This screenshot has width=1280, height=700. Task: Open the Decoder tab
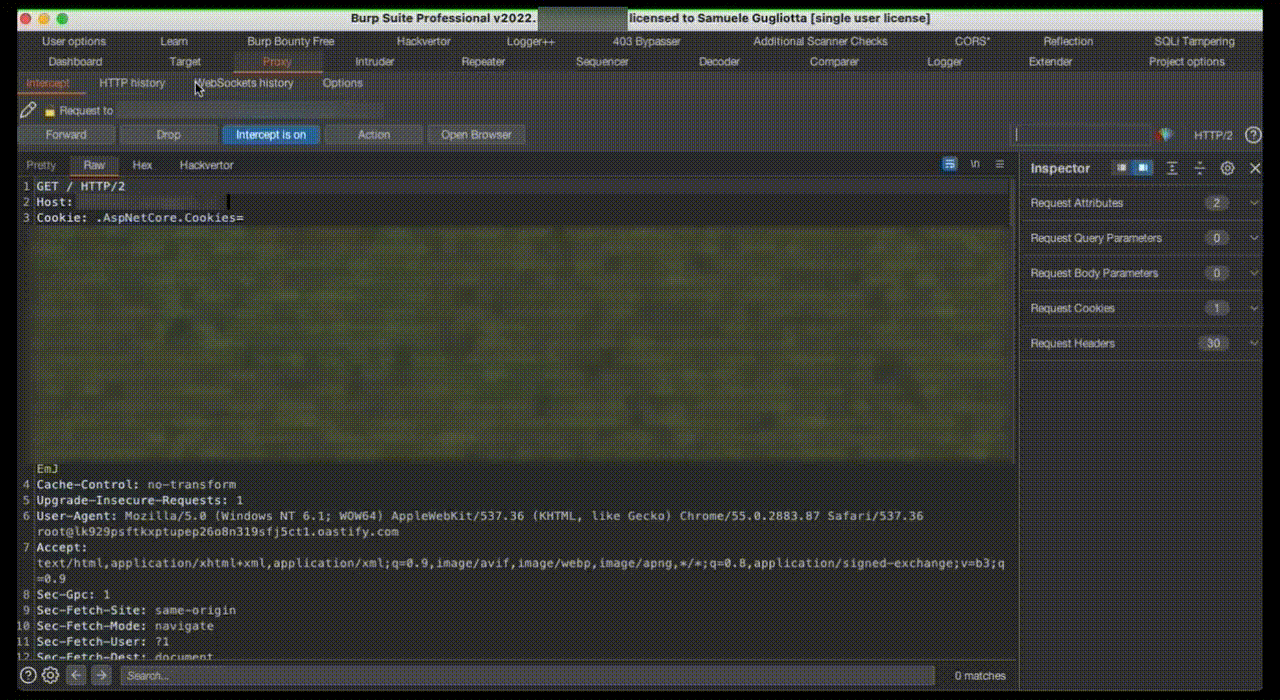click(719, 62)
